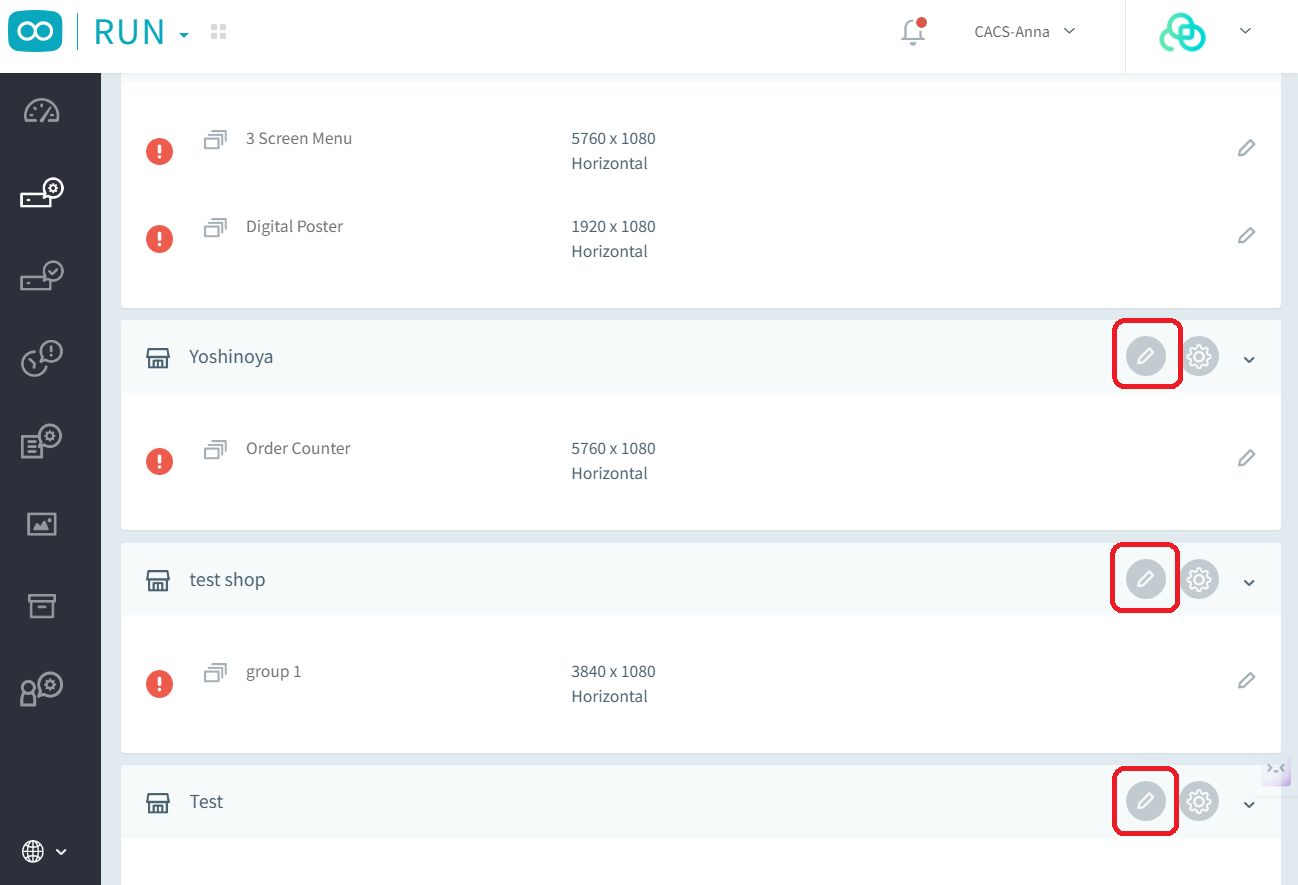
Task: Edit the test shop entry
Action: [1146, 579]
